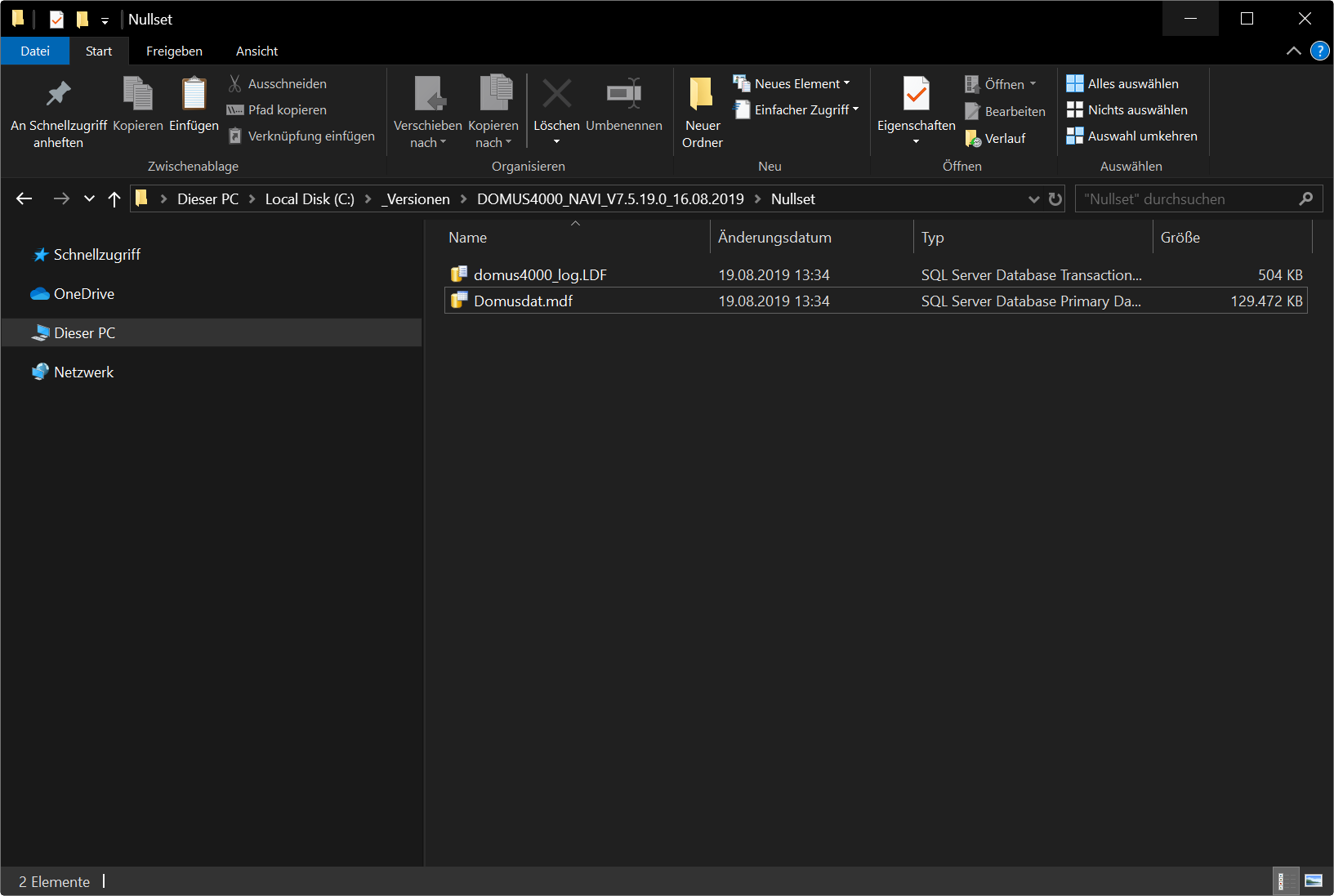Choose Verknüpfung einfügen
Viewport: 1334px width, 896px height.
pyautogui.click(x=301, y=136)
